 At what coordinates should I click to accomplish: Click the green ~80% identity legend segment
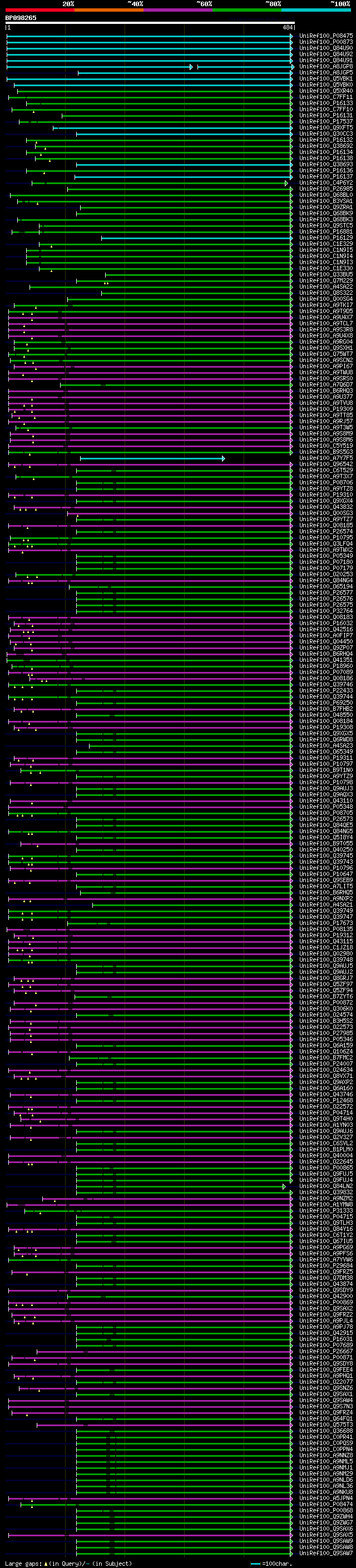click(x=247, y=10)
